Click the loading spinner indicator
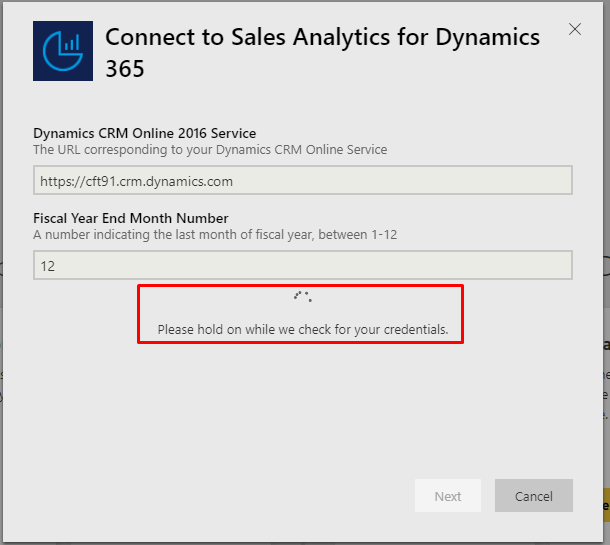Image resolution: width=610 pixels, height=545 pixels. pos(303,296)
